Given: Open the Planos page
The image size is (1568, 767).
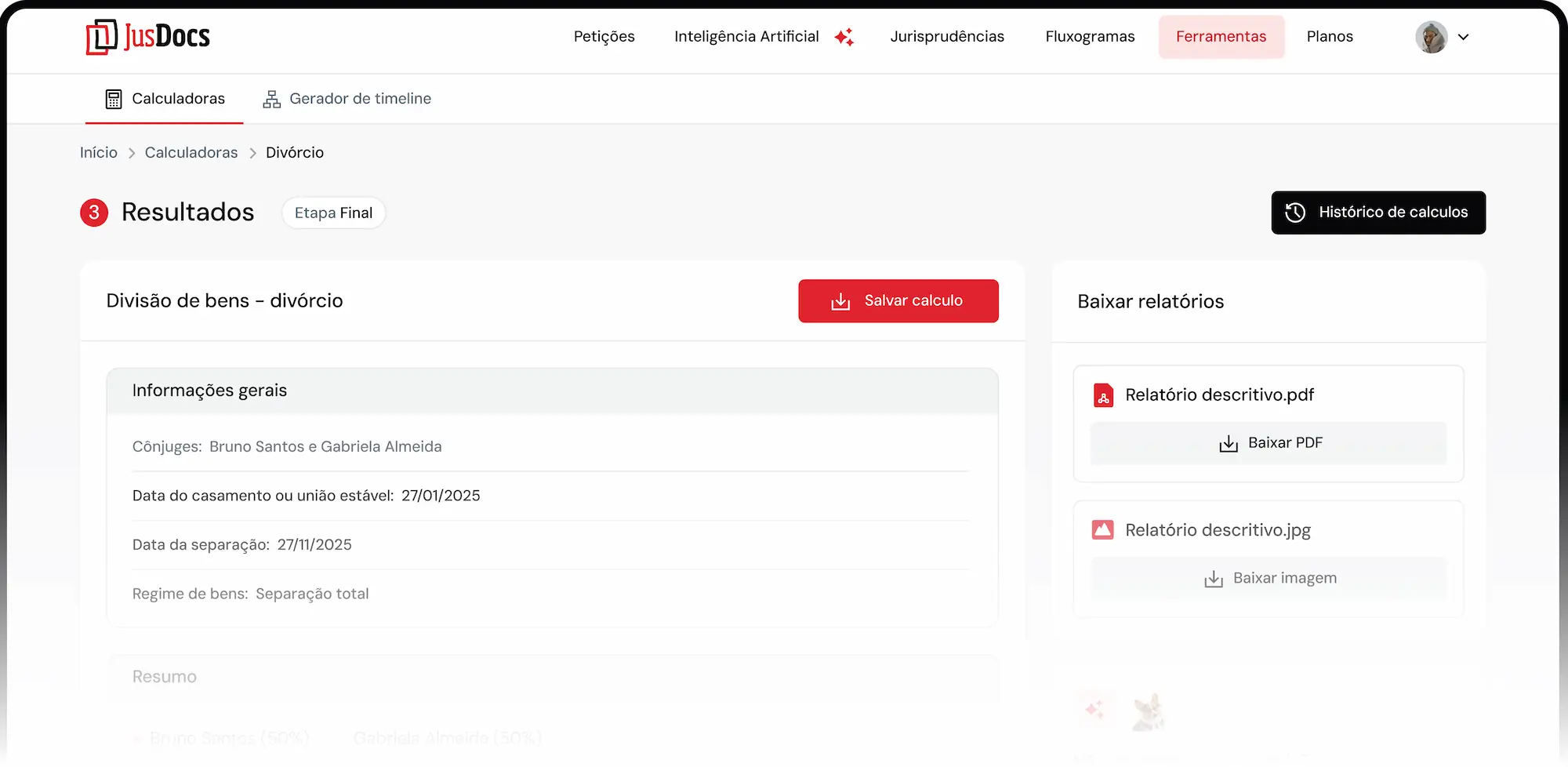Looking at the screenshot, I should click(x=1329, y=36).
